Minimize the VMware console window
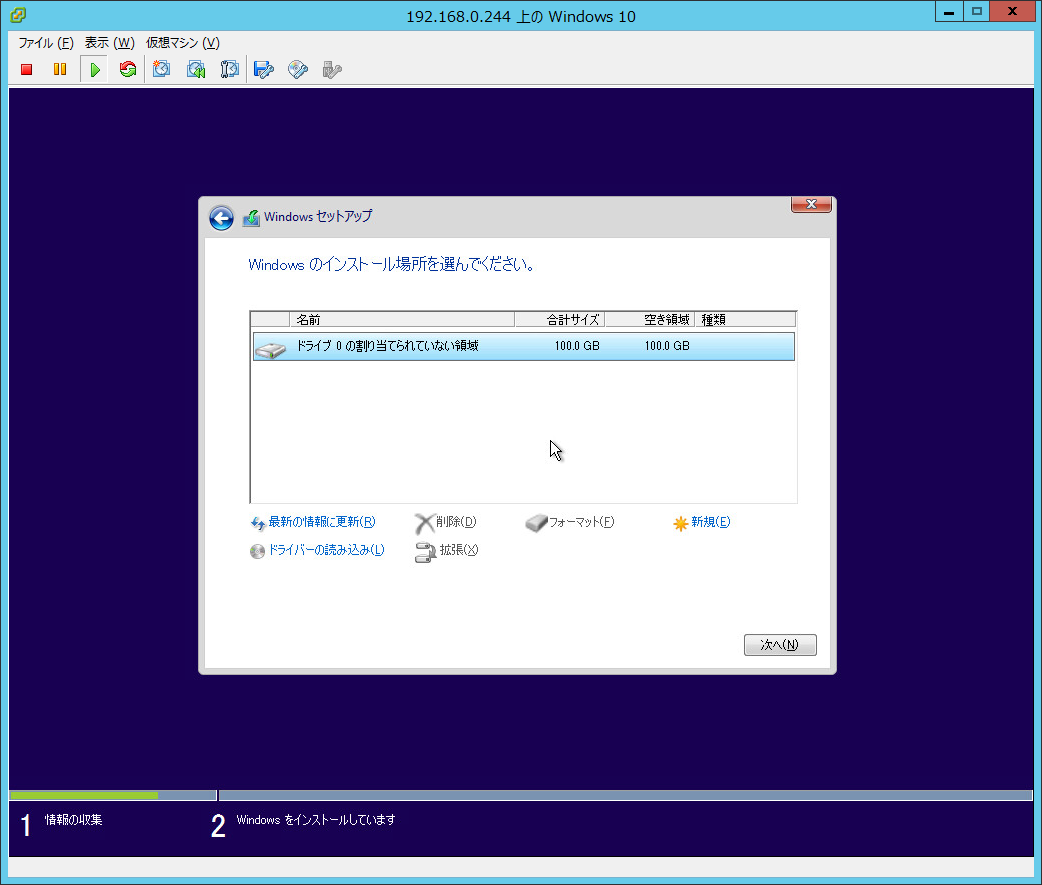 pyautogui.click(x=949, y=12)
